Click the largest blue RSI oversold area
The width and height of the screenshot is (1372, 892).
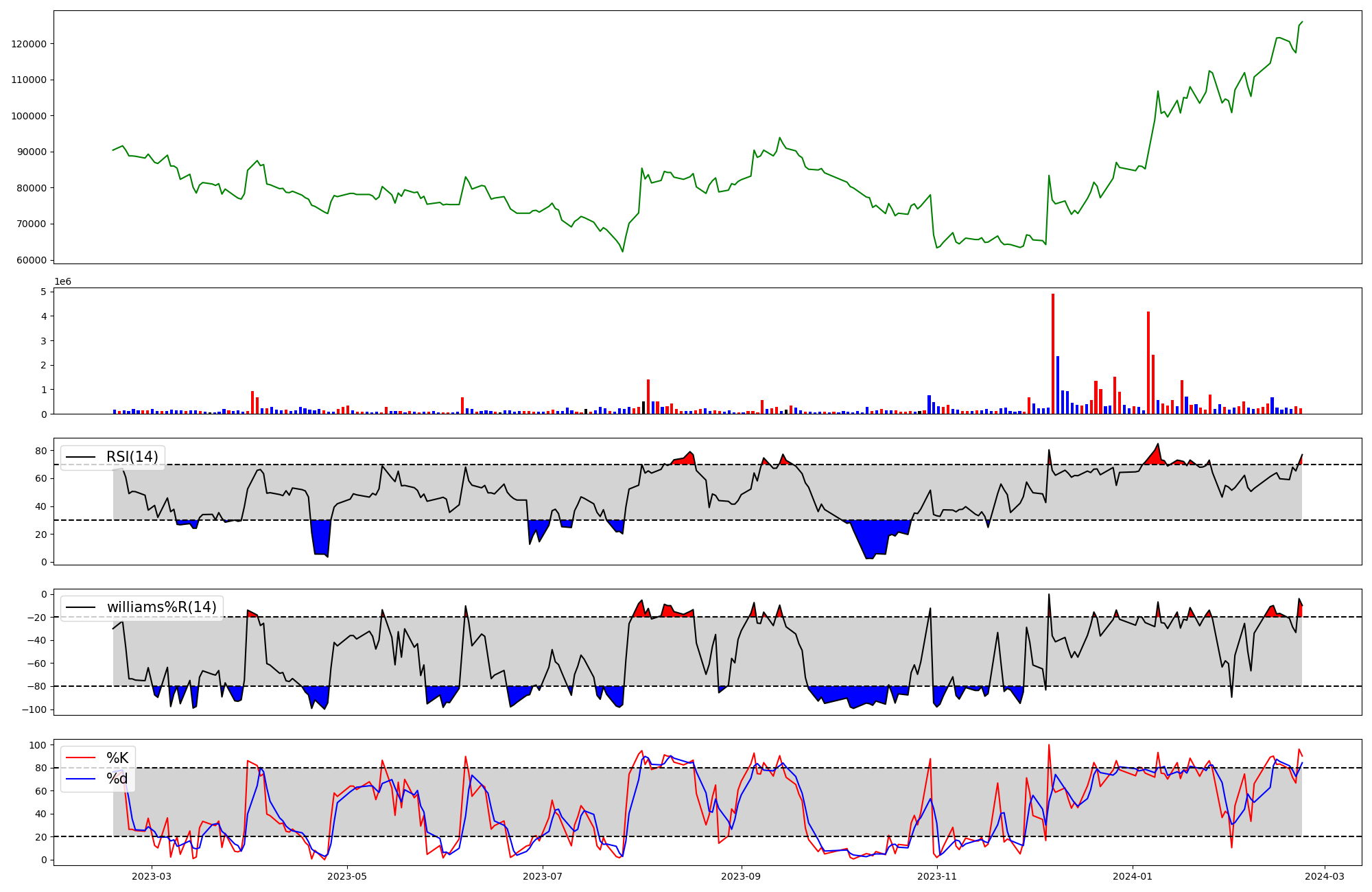pos(875,535)
